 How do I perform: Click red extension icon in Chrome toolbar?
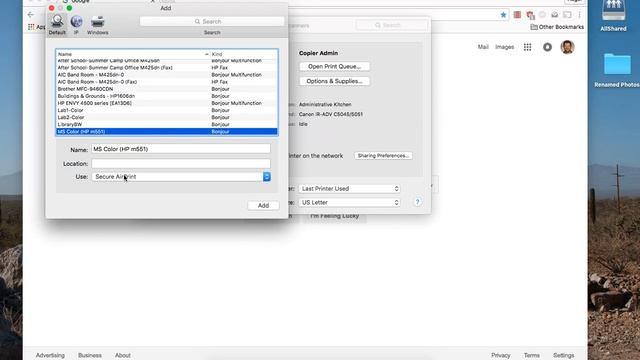(517, 15)
